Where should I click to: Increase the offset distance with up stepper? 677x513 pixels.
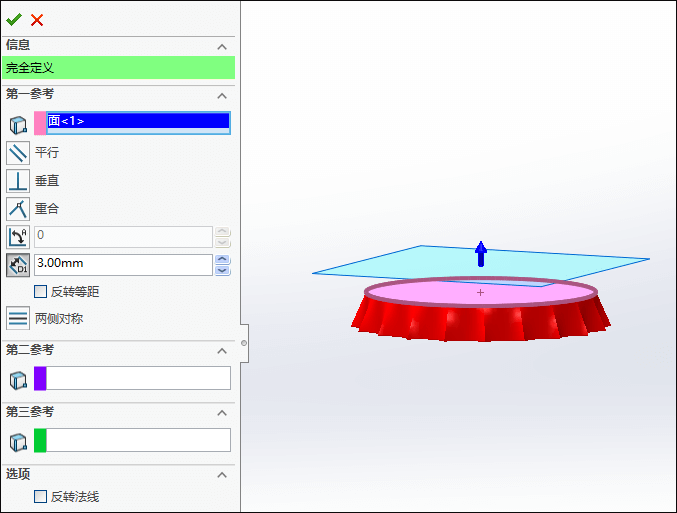pyautogui.click(x=222, y=259)
